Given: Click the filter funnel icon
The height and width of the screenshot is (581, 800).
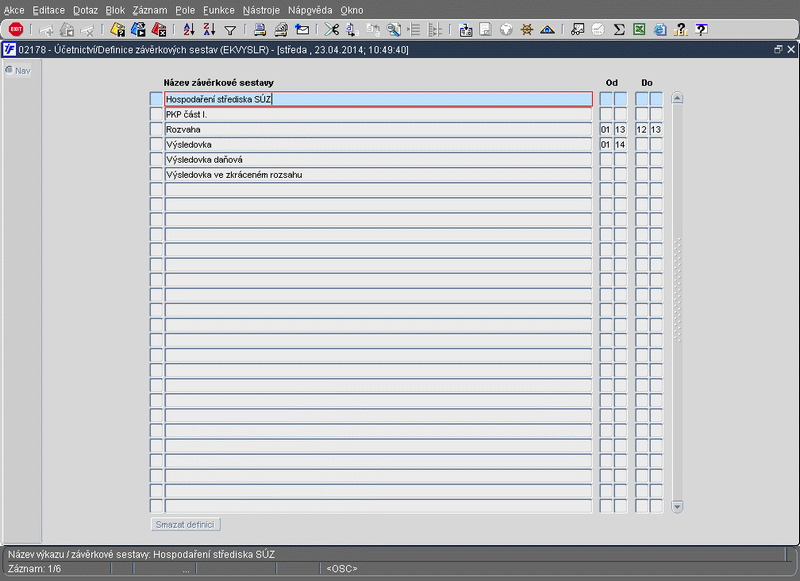Looking at the screenshot, I should (230, 31).
